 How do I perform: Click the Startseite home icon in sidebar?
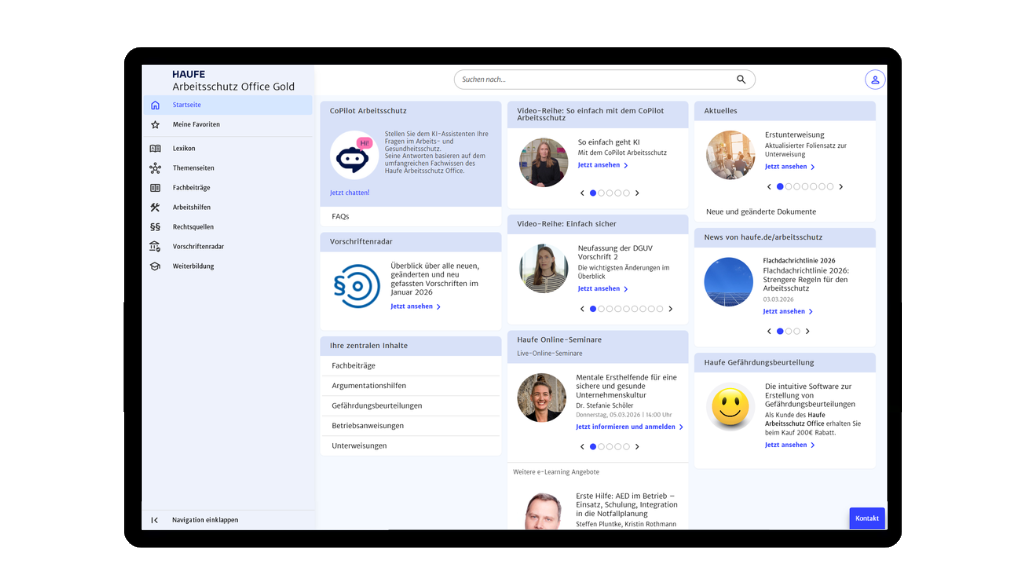(155, 105)
